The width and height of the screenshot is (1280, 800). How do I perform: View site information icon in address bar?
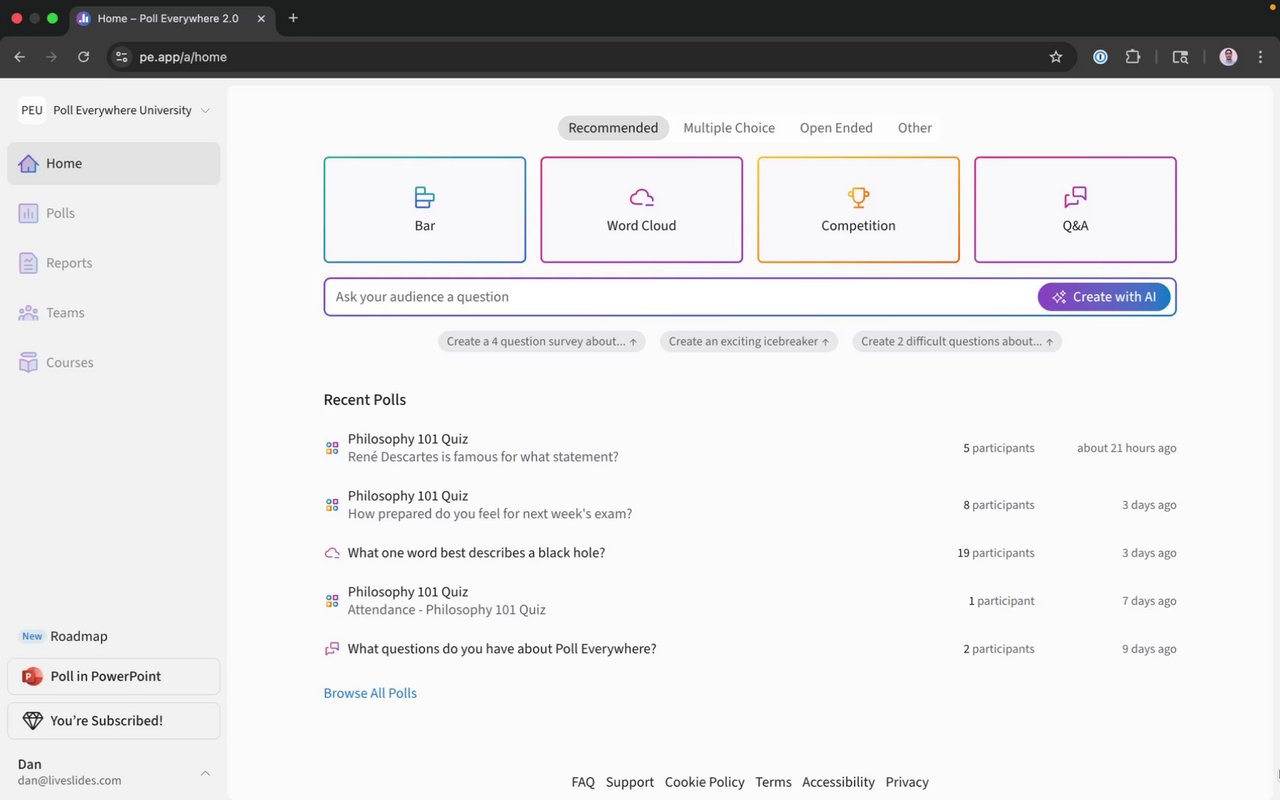click(122, 57)
